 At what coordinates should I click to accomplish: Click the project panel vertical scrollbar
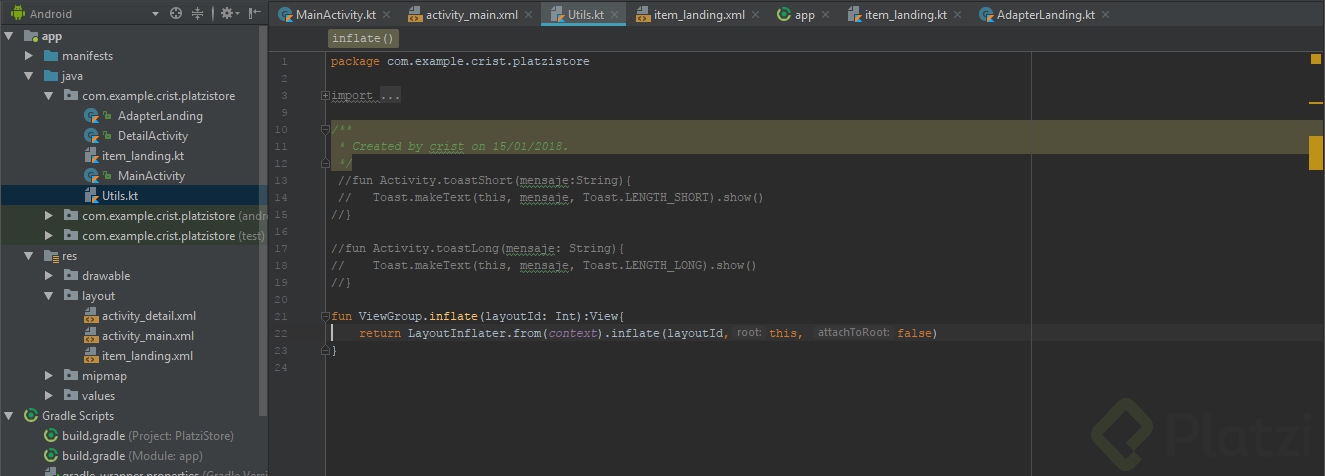coord(263,220)
